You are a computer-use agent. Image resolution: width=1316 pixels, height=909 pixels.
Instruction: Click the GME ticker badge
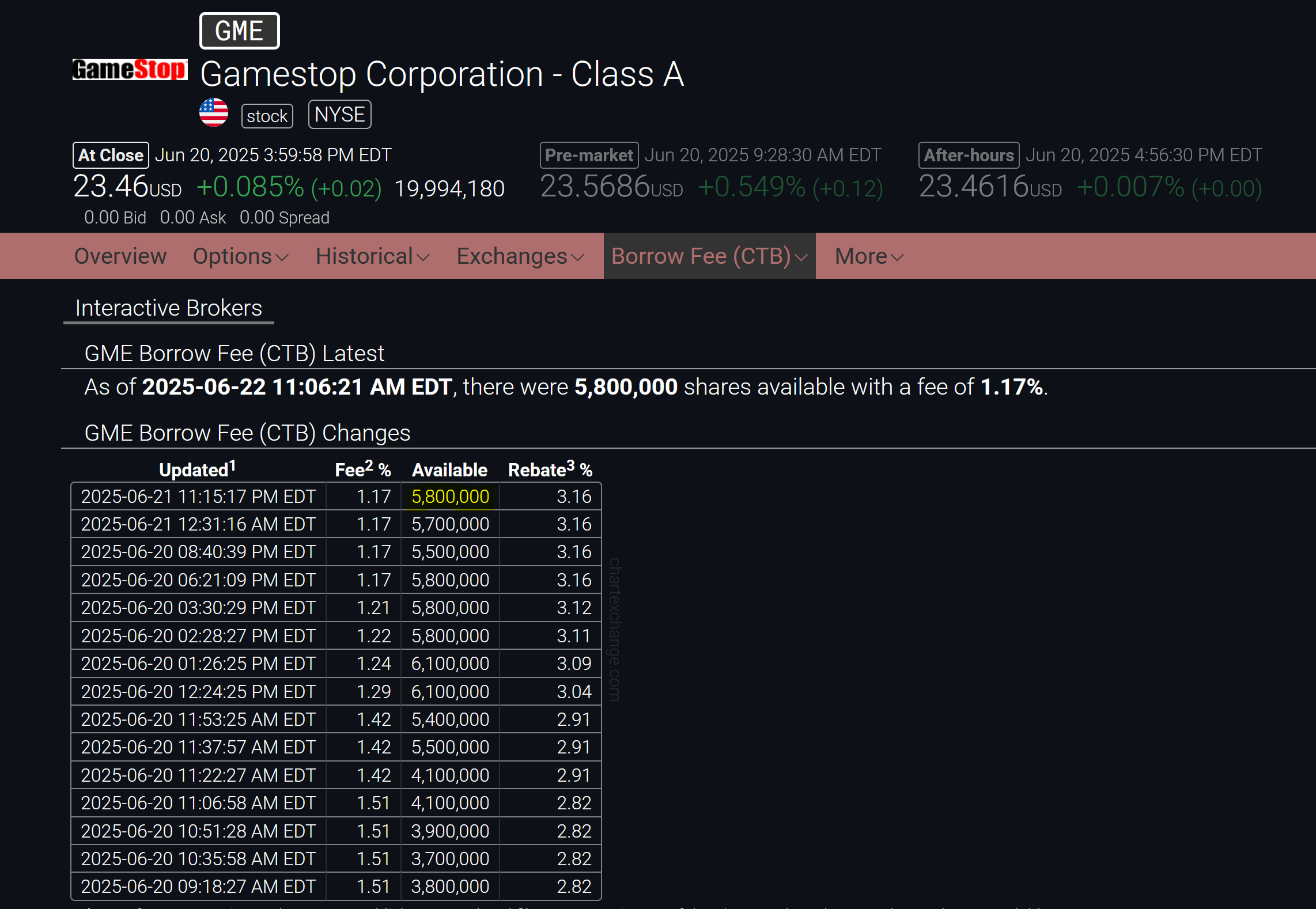(239, 31)
